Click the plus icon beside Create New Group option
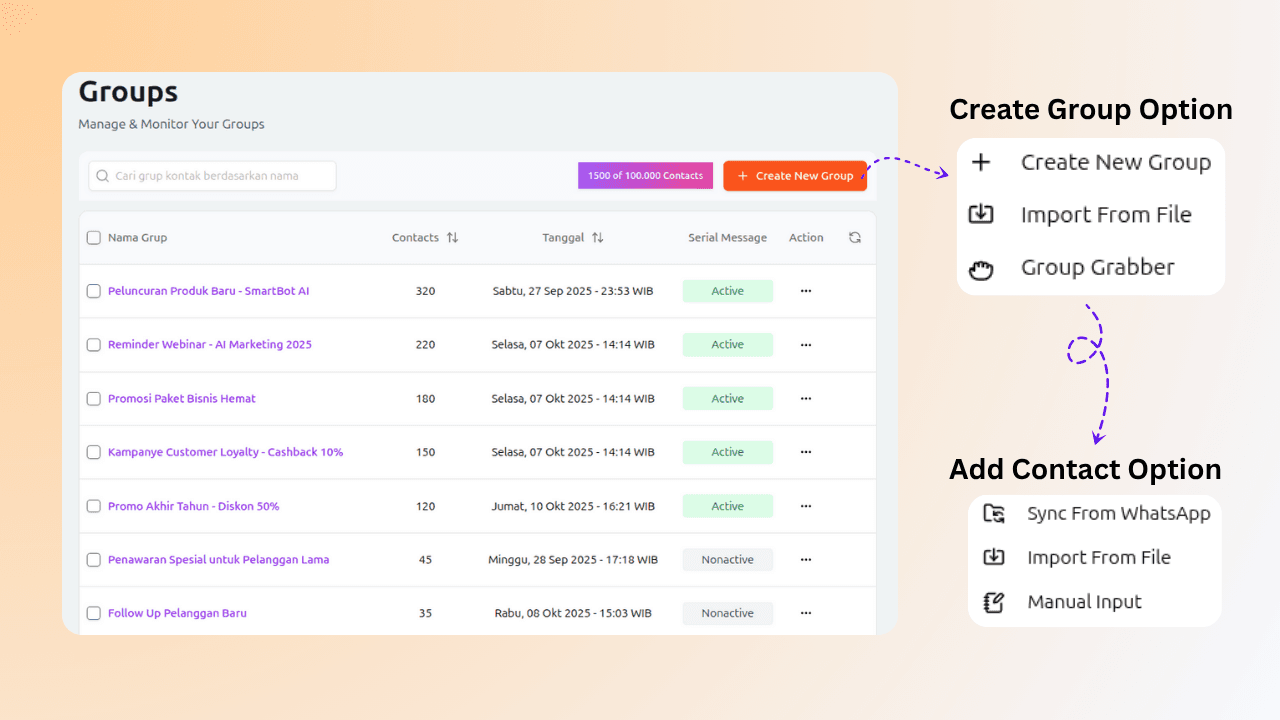Viewport: 1280px width, 720px height. tap(981, 162)
